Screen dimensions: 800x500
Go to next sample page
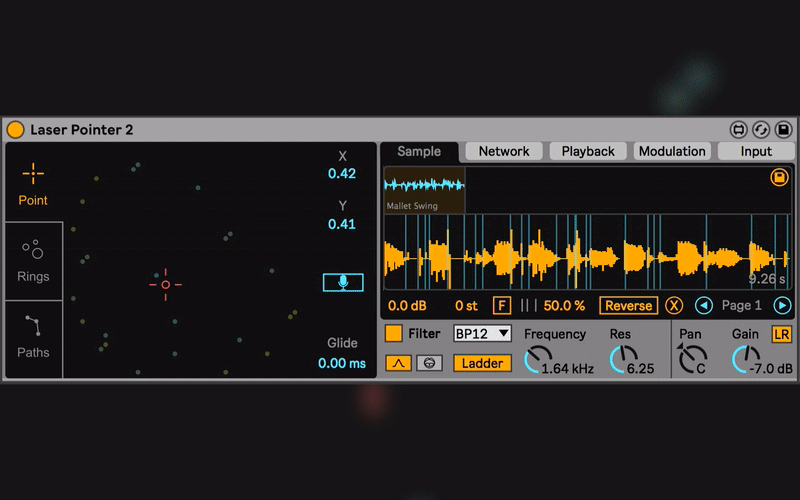pos(782,306)
